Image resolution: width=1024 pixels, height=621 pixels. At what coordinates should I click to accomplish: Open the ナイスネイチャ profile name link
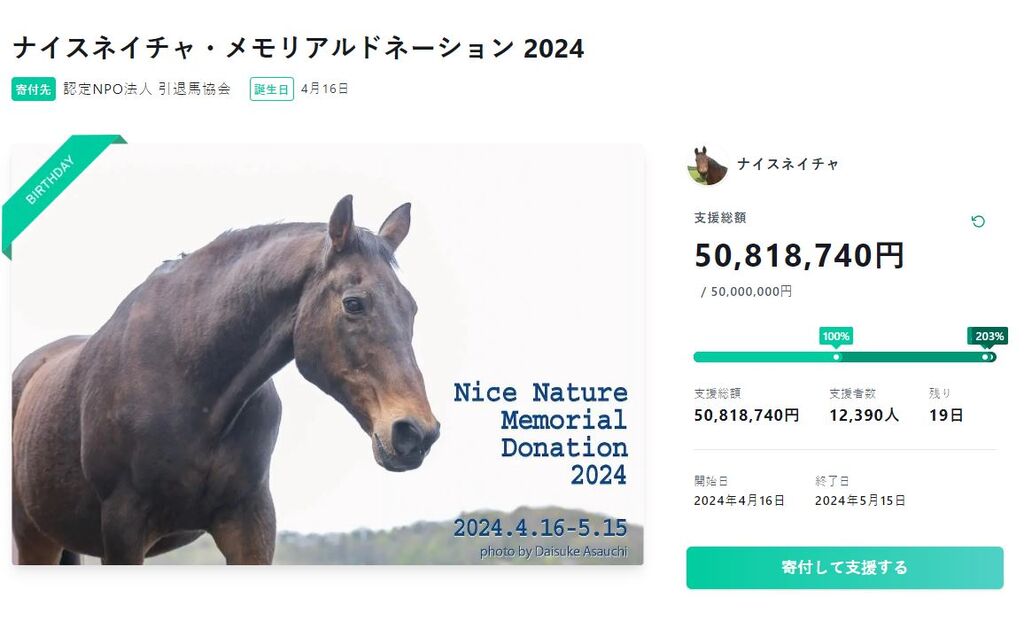pyautogui.click(x=787, y=164)
